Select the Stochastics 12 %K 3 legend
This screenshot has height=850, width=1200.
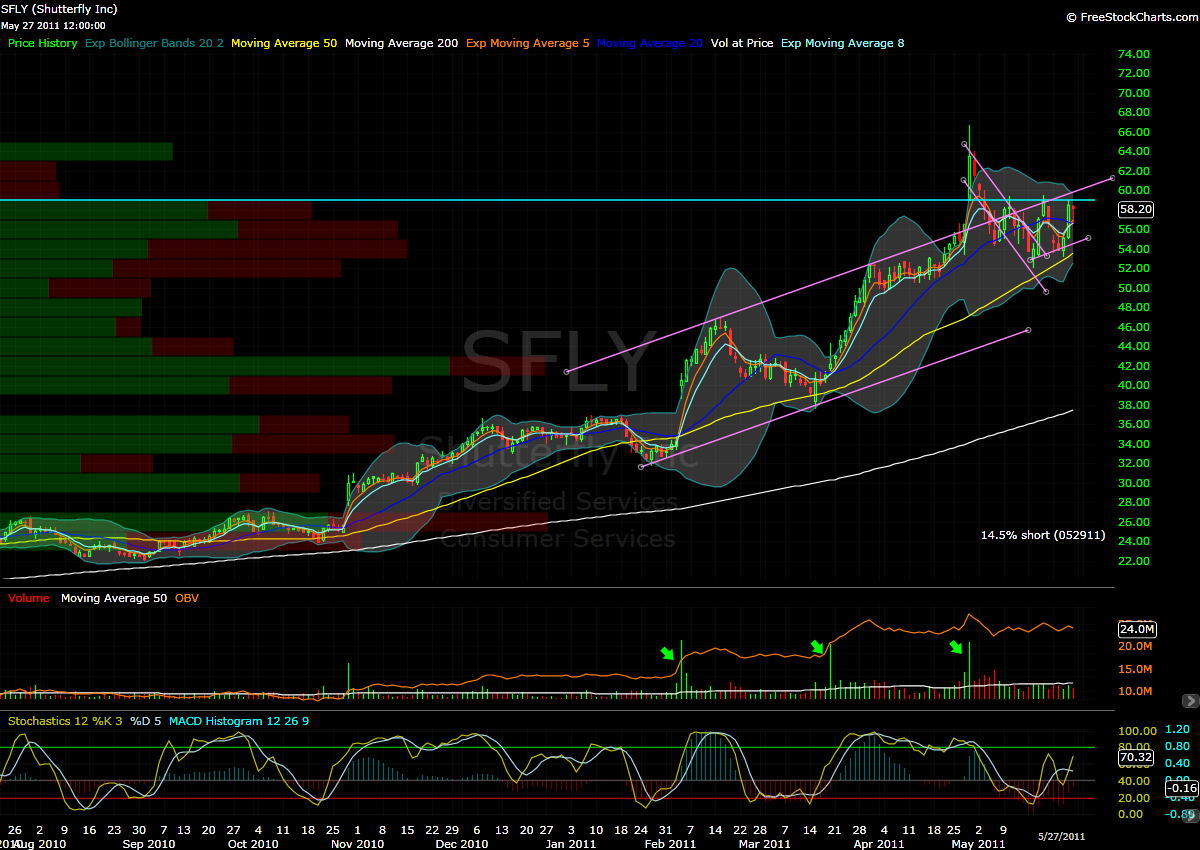(x=64, y=721)
